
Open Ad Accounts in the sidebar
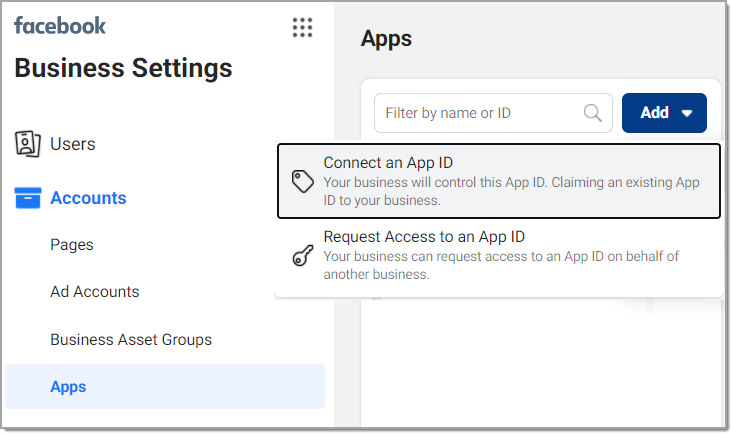(95, 292)
